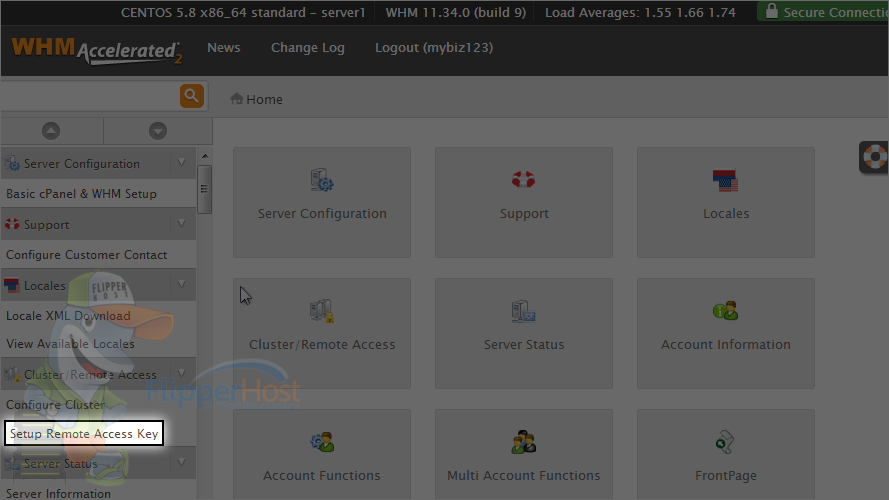The image size is (889, 500).
Task: Collapse the Locales sidebar section arrow
Action: tap(181, 284)
